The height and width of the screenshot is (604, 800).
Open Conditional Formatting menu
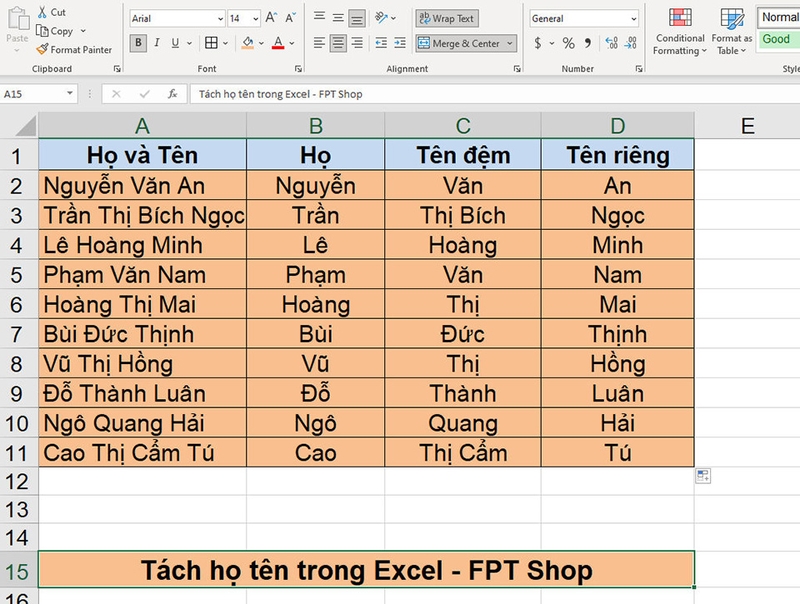(x=680, y=32)
